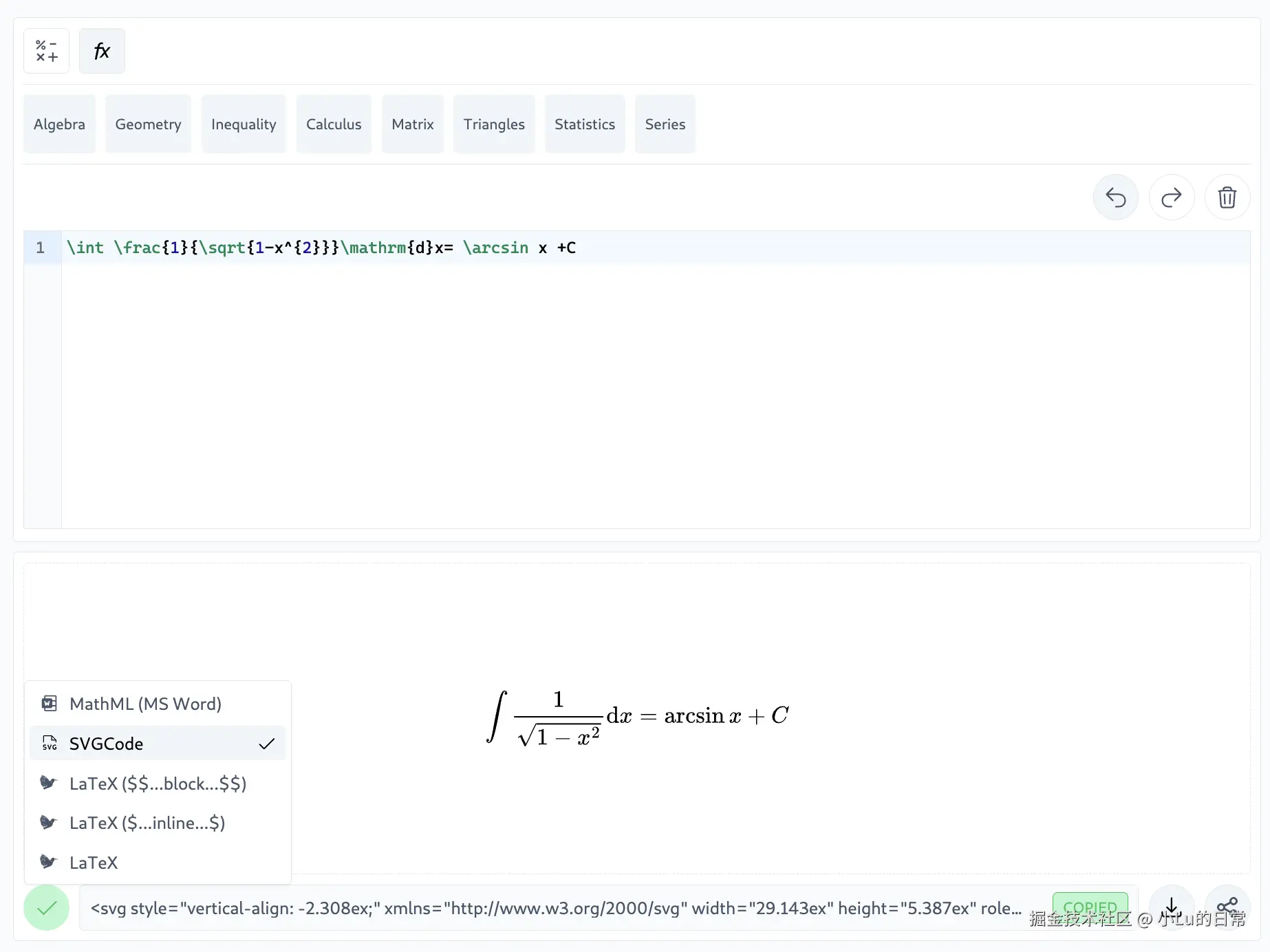Undo the last edit
The height and width of the screenshot is (952, 1270).
pyautogui.click(x=1115, y=198)
